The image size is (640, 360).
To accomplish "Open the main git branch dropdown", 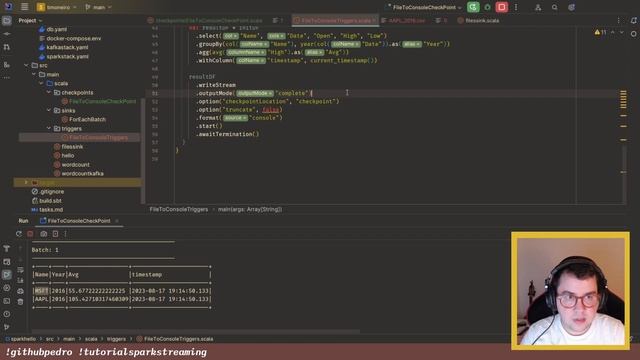I will [x=98, y=7].
